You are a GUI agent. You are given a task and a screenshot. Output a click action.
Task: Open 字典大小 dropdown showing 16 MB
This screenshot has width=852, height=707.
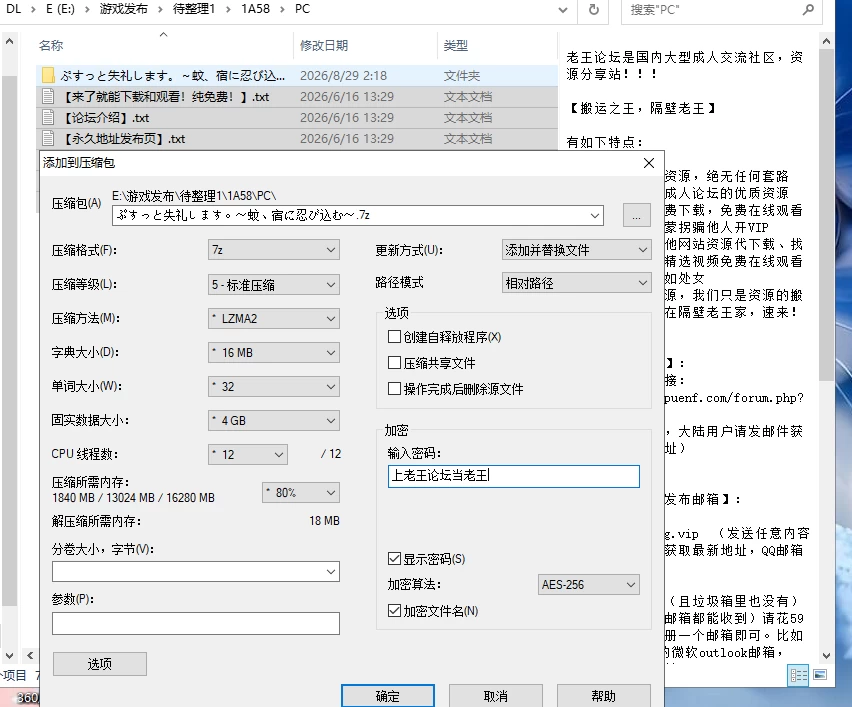274,353
